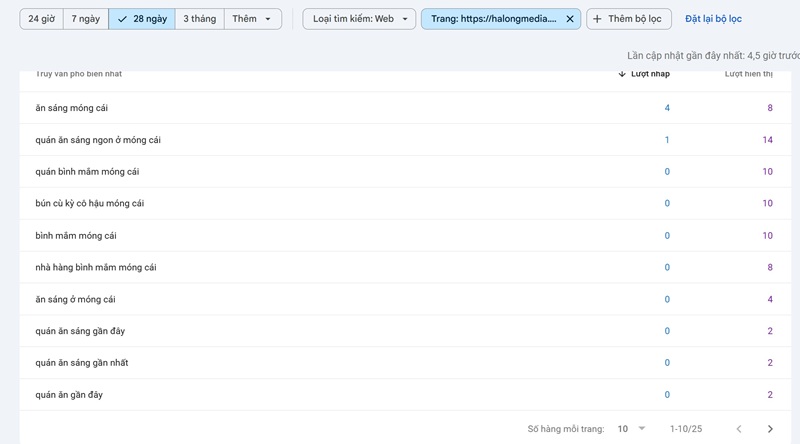
Task: Choose the checked 28 ngày range
Action: (144, 19)
